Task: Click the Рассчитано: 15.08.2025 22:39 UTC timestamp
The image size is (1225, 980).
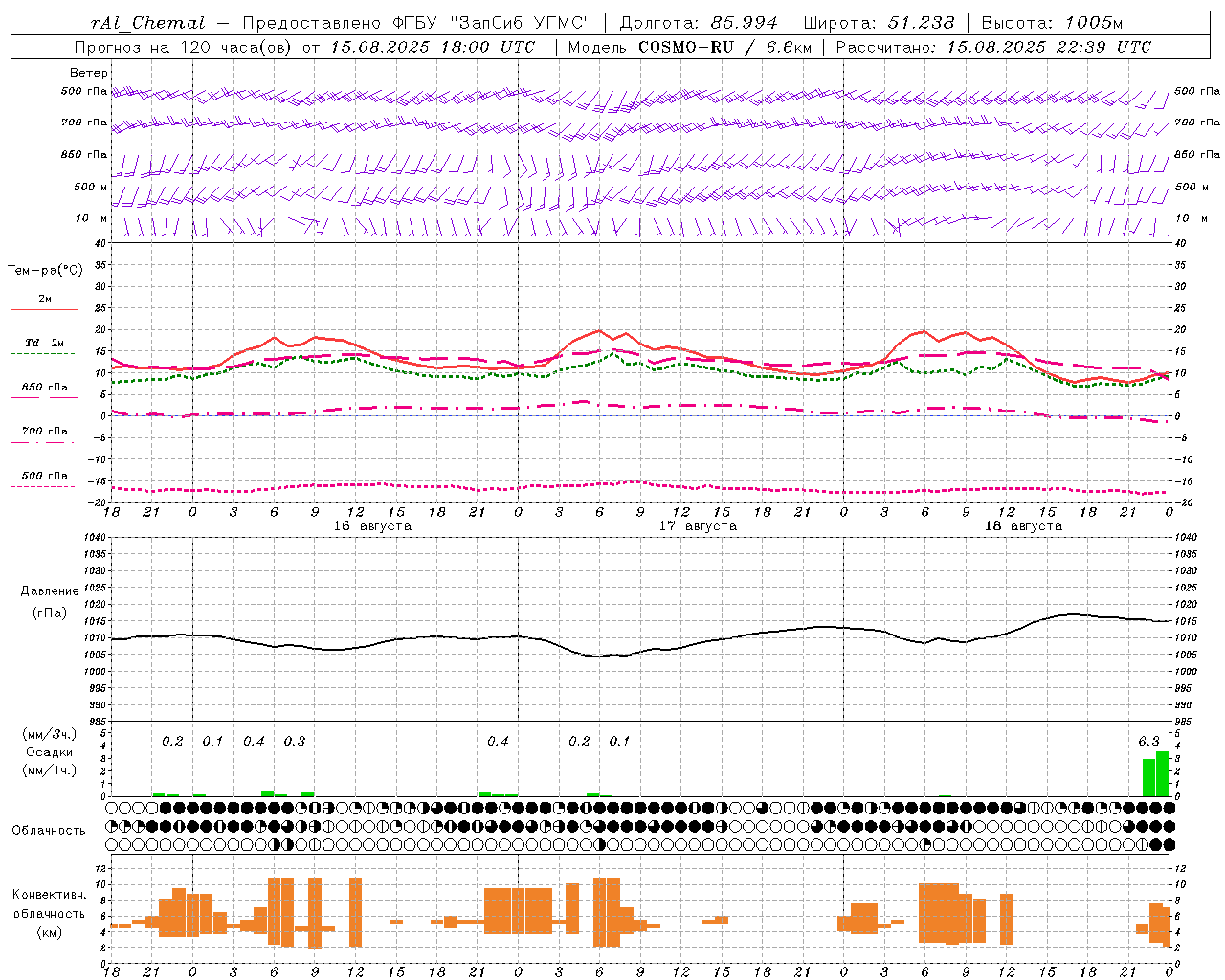Action: pos(993,47)
